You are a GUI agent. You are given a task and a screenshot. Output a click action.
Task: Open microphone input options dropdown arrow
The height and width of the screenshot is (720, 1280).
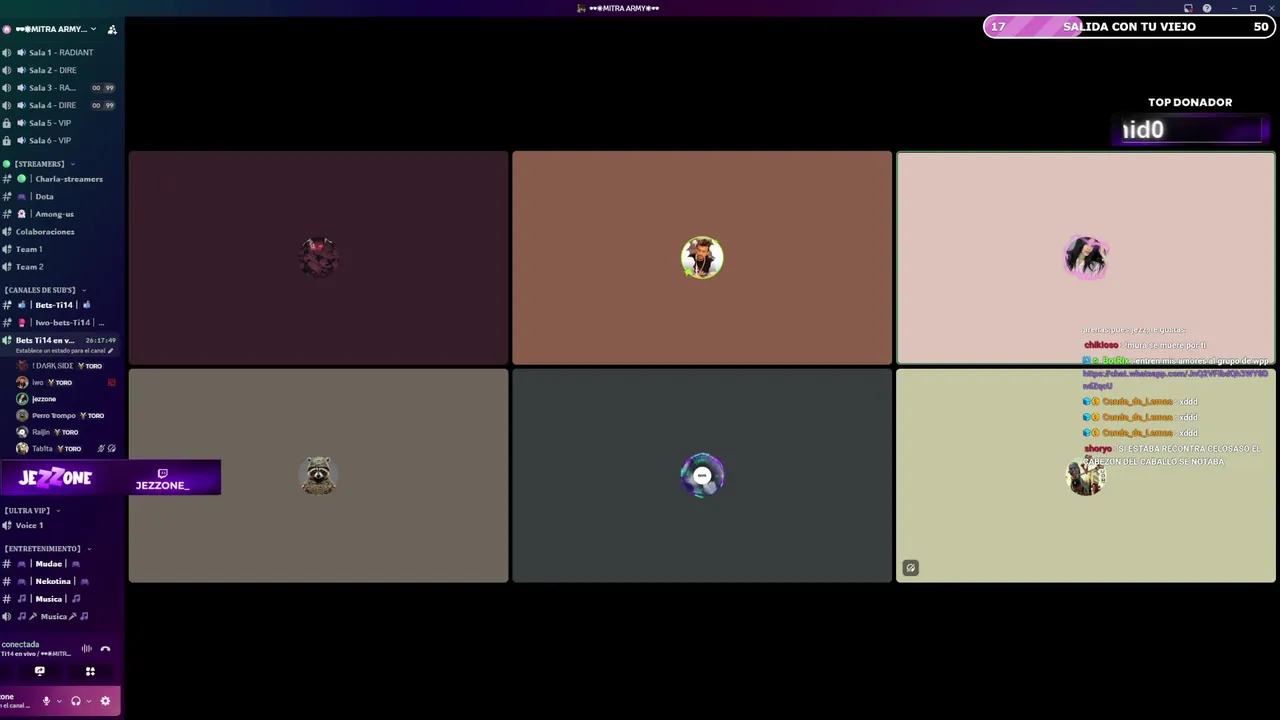[x=58, y=701]
